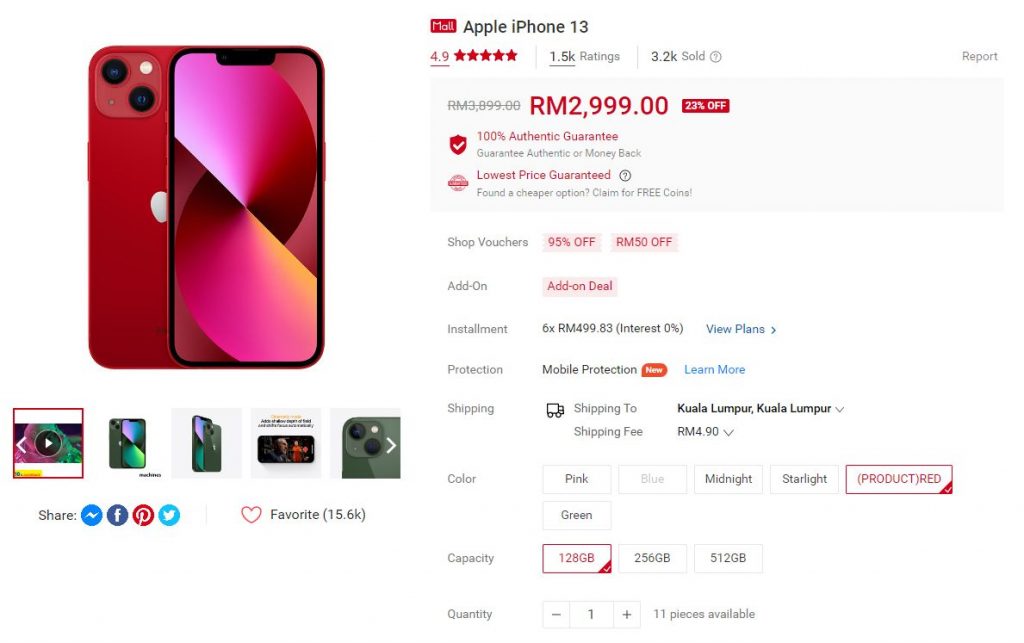The image size is (1024, 643).
Task: Select the Midnight color option
Action: click(x=728, y=479)
